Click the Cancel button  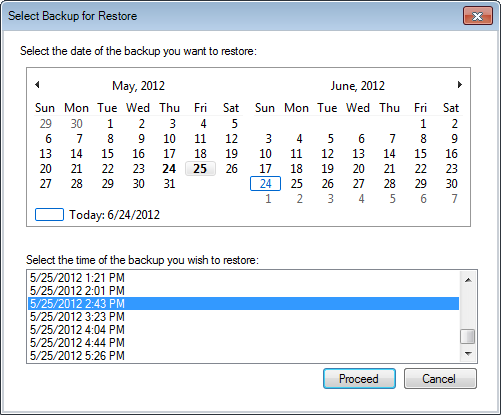pyautogui.click(x=440, y=379)
